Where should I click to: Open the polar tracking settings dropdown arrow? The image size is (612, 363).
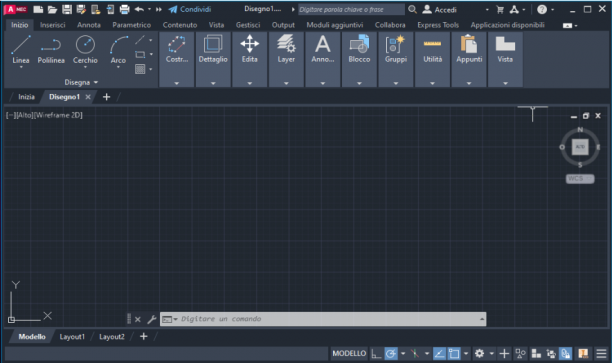pos(403,354)
